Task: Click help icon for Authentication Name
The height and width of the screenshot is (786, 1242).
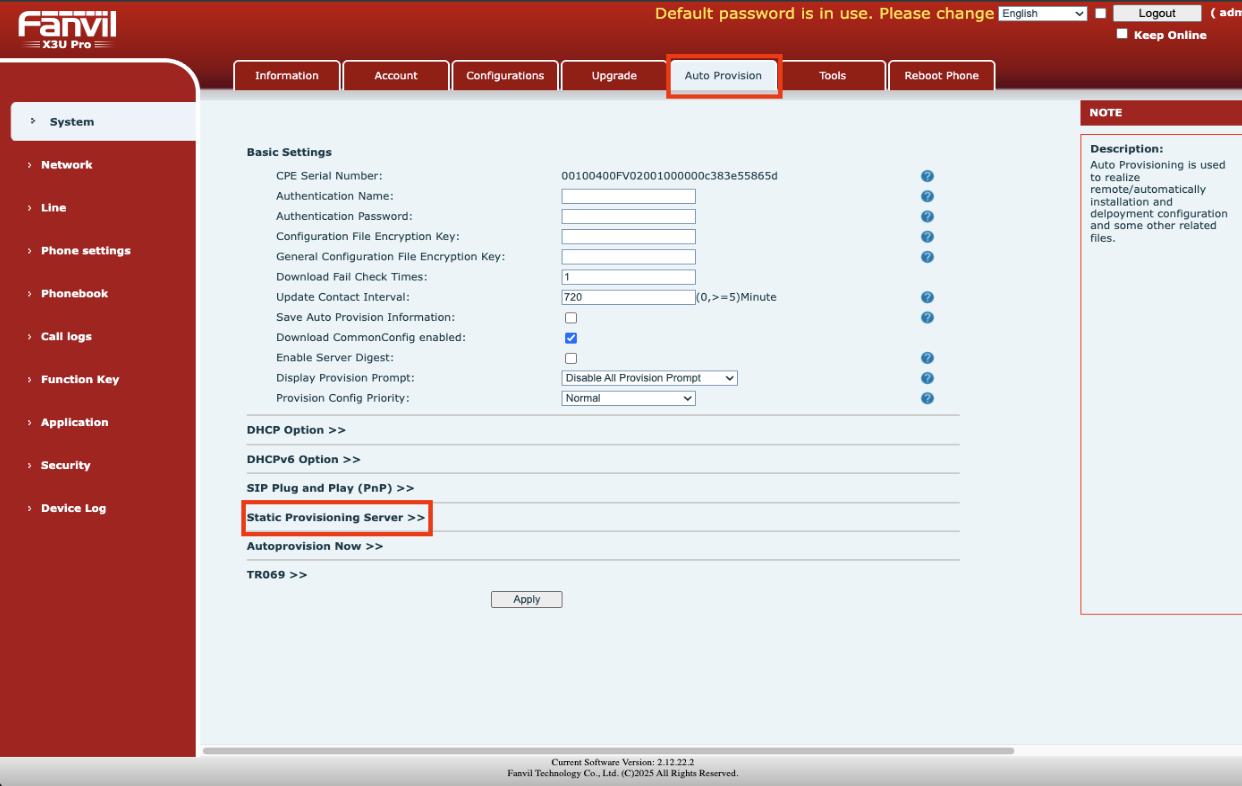Action: pyautogui.click(x=927, y=197)
